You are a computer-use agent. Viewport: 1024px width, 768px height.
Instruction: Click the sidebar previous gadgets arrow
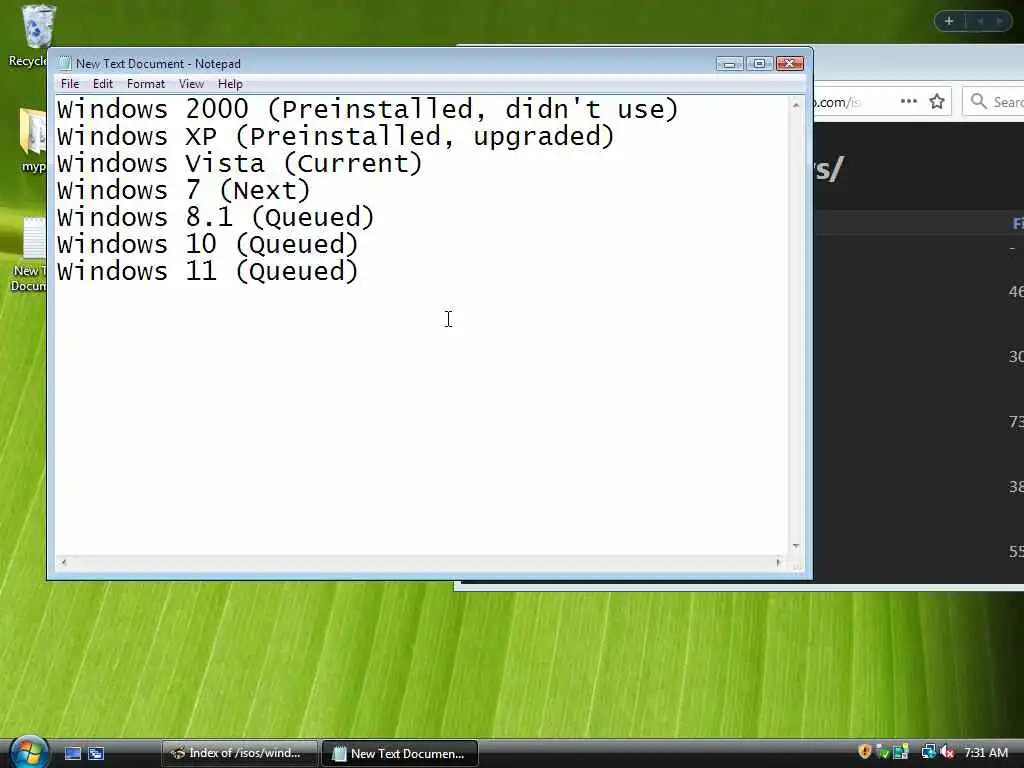[x=980, y=21]
